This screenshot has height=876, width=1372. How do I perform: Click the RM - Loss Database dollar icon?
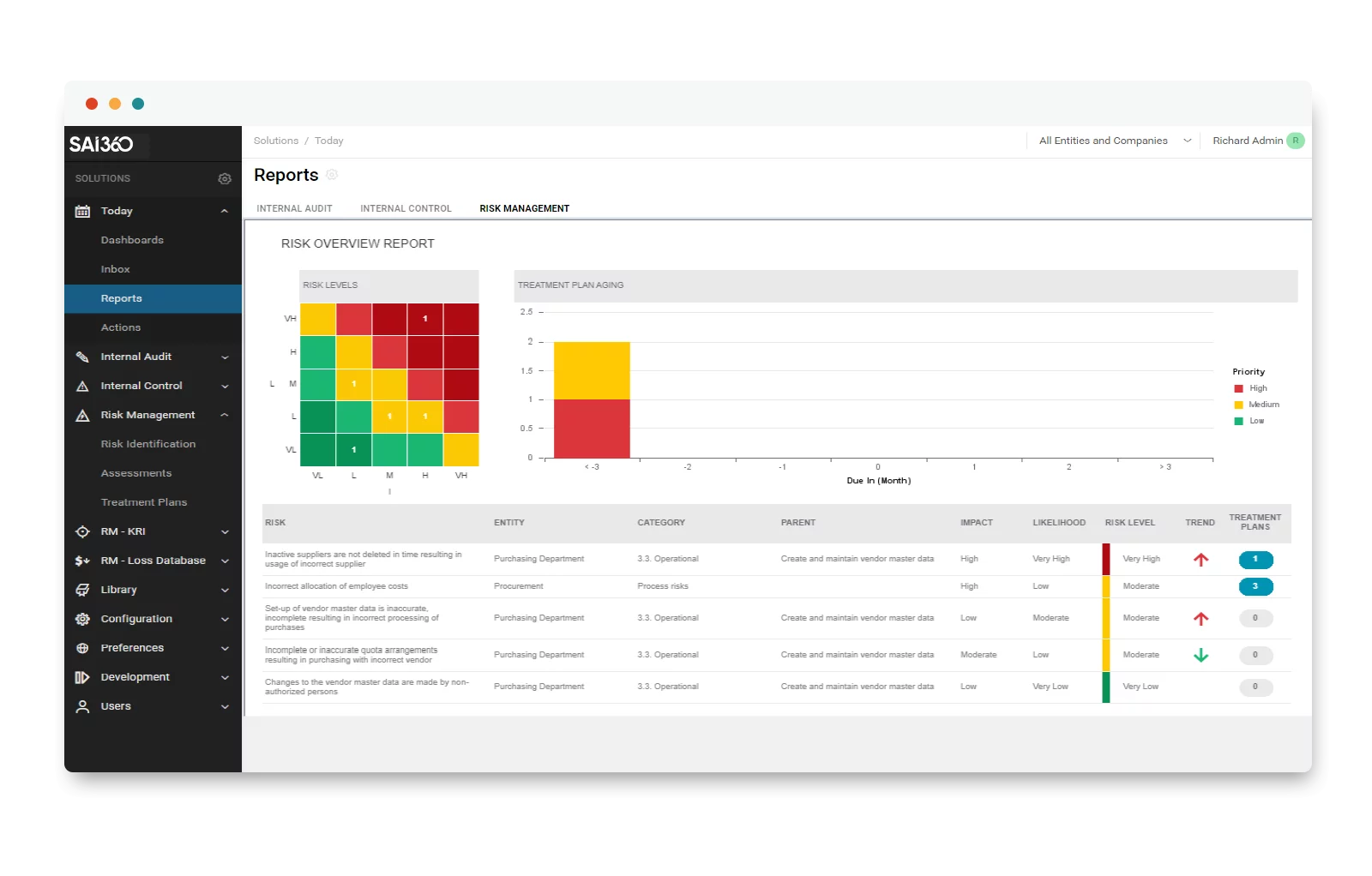(82, 560)
